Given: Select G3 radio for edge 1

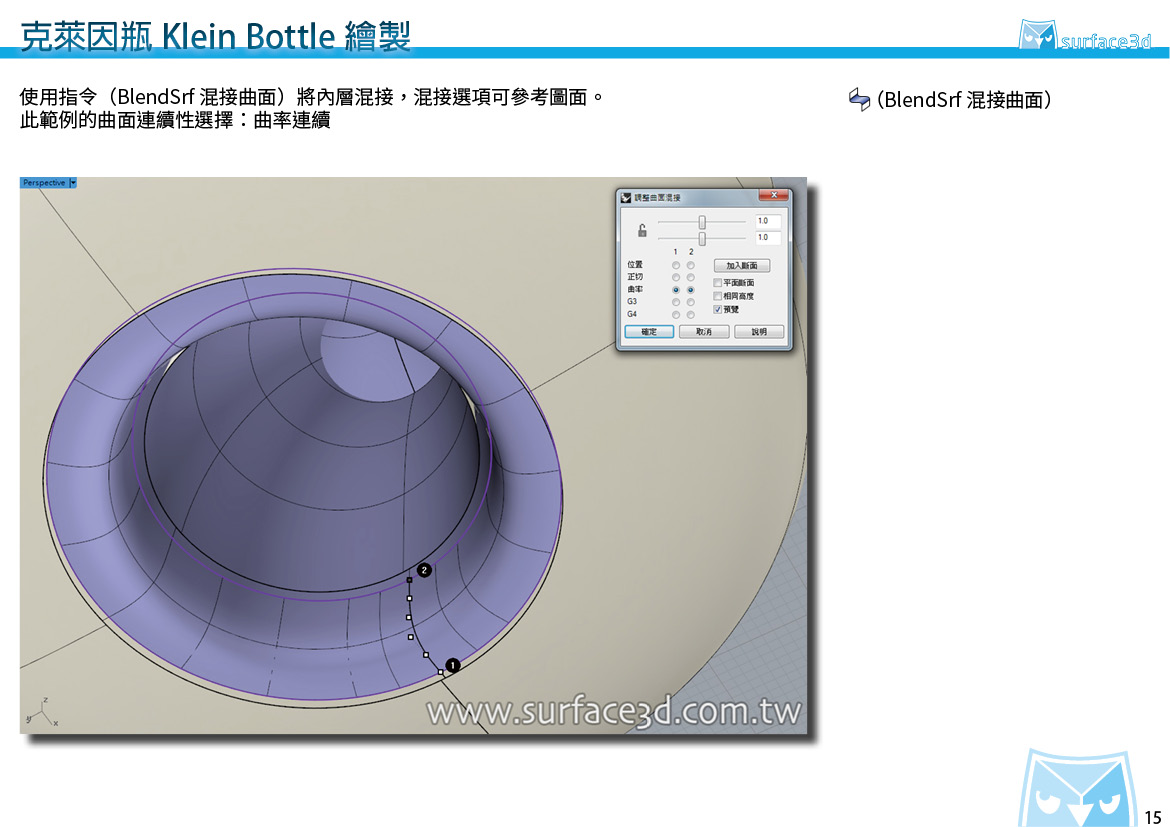Looking at the screenshot, I should (x=675, y=302).
